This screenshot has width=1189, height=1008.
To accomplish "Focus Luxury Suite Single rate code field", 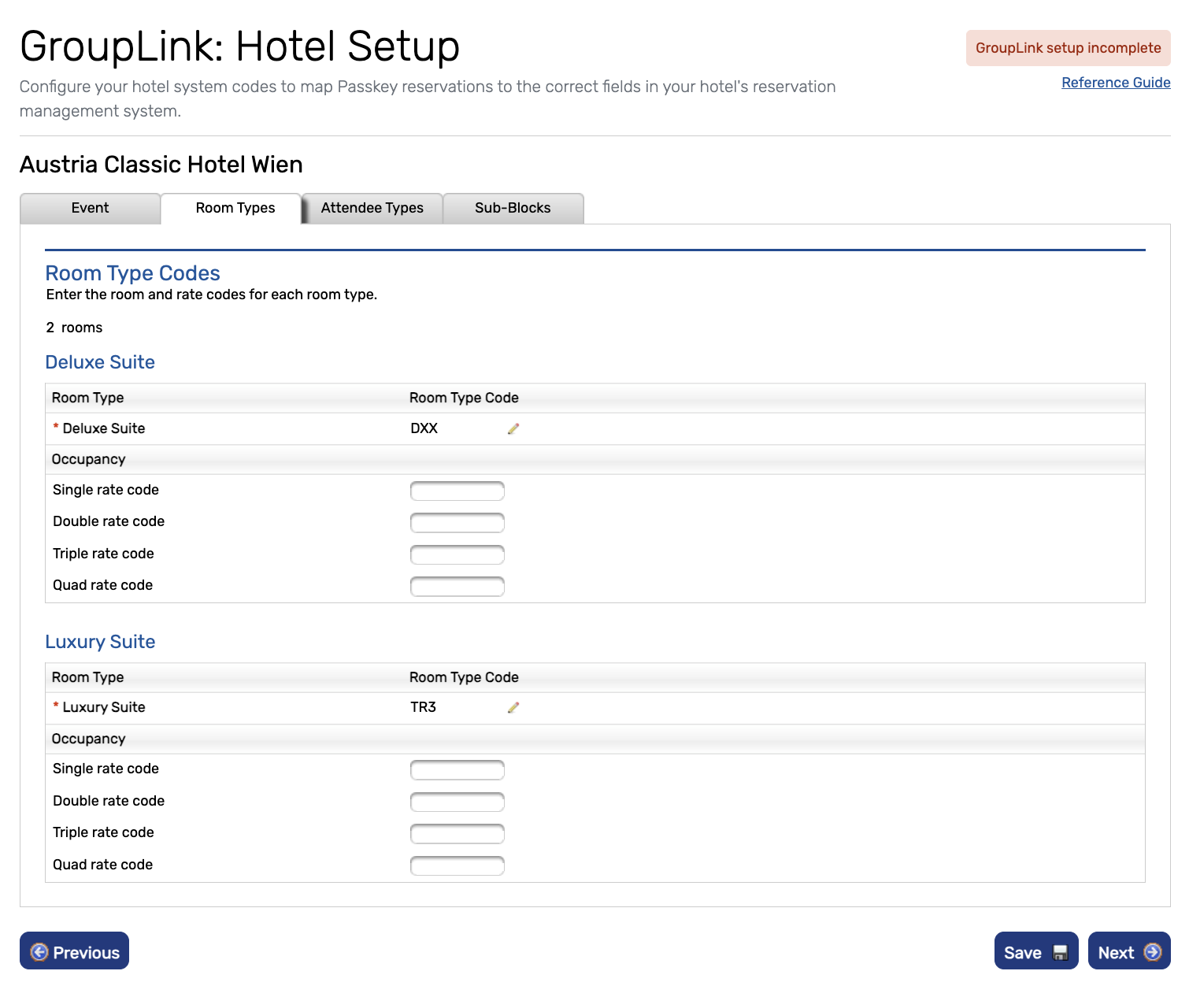I will 457,769.
